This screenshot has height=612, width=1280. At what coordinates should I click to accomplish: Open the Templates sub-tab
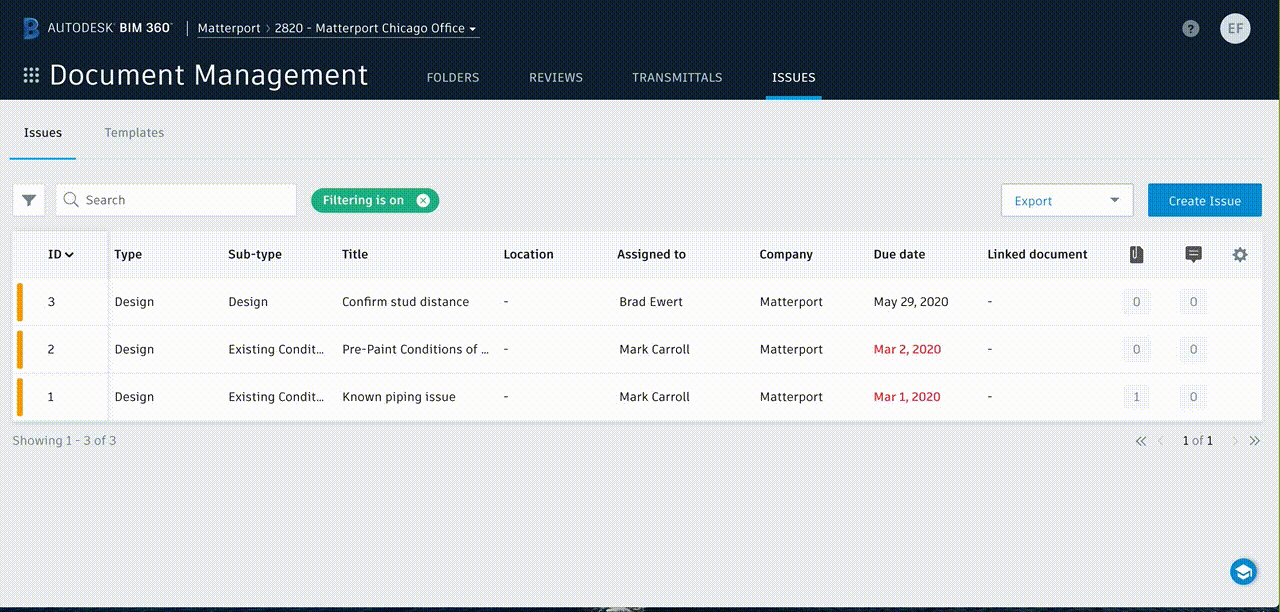[x=134, y=133]
